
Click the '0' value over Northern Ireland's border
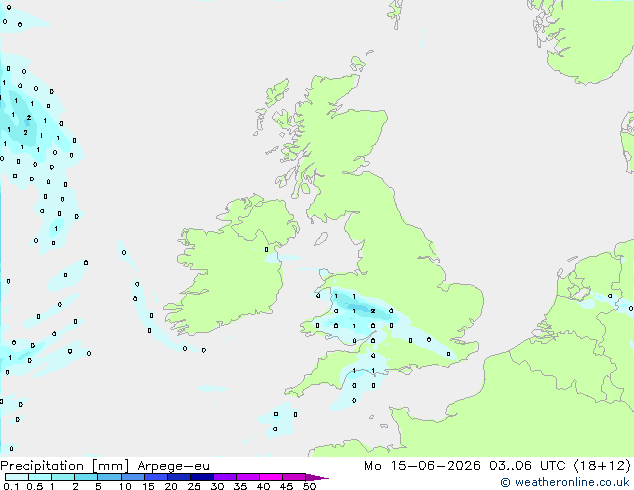point(266,249)
